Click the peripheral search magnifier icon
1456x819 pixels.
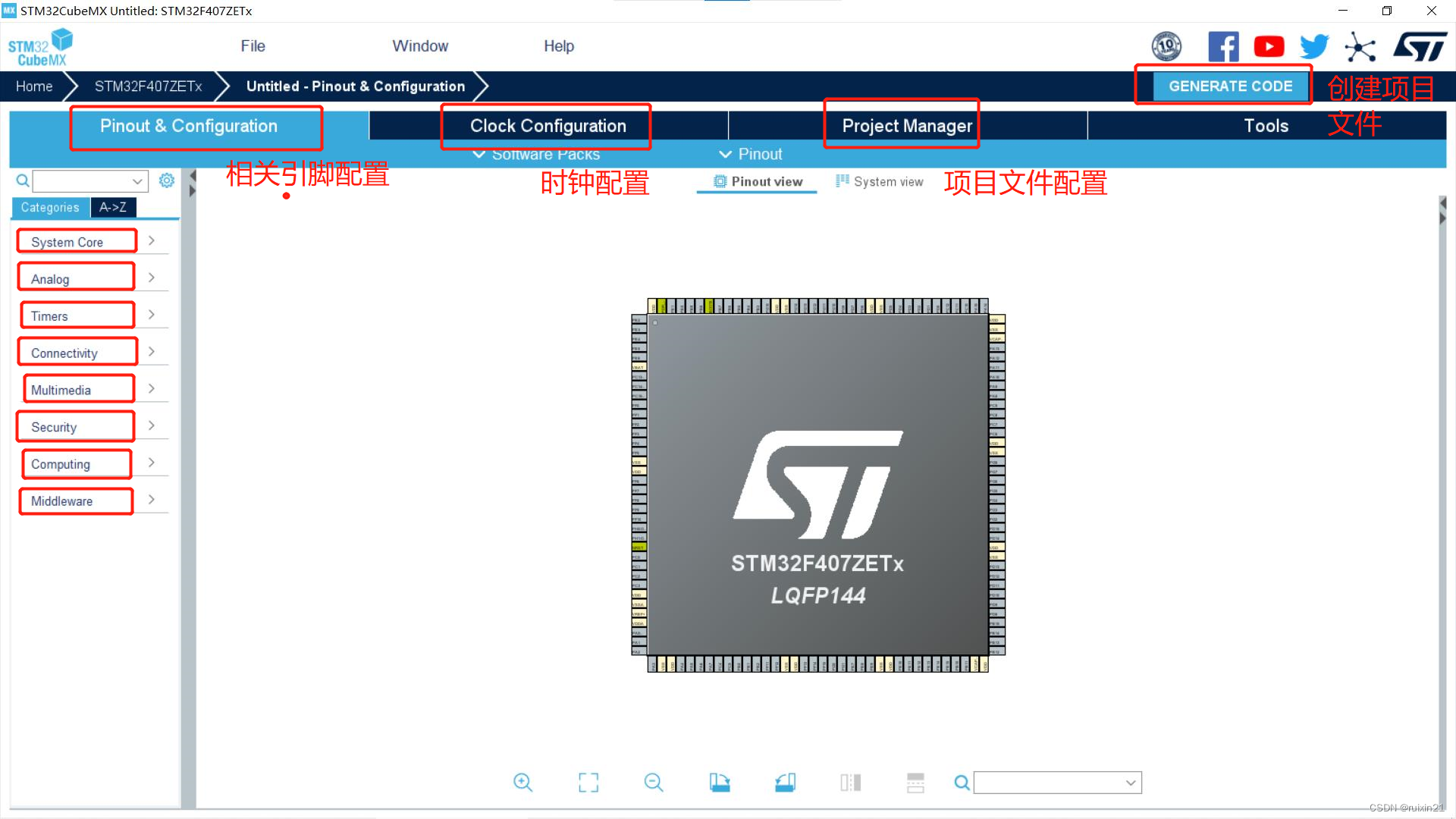coord(23,180)
